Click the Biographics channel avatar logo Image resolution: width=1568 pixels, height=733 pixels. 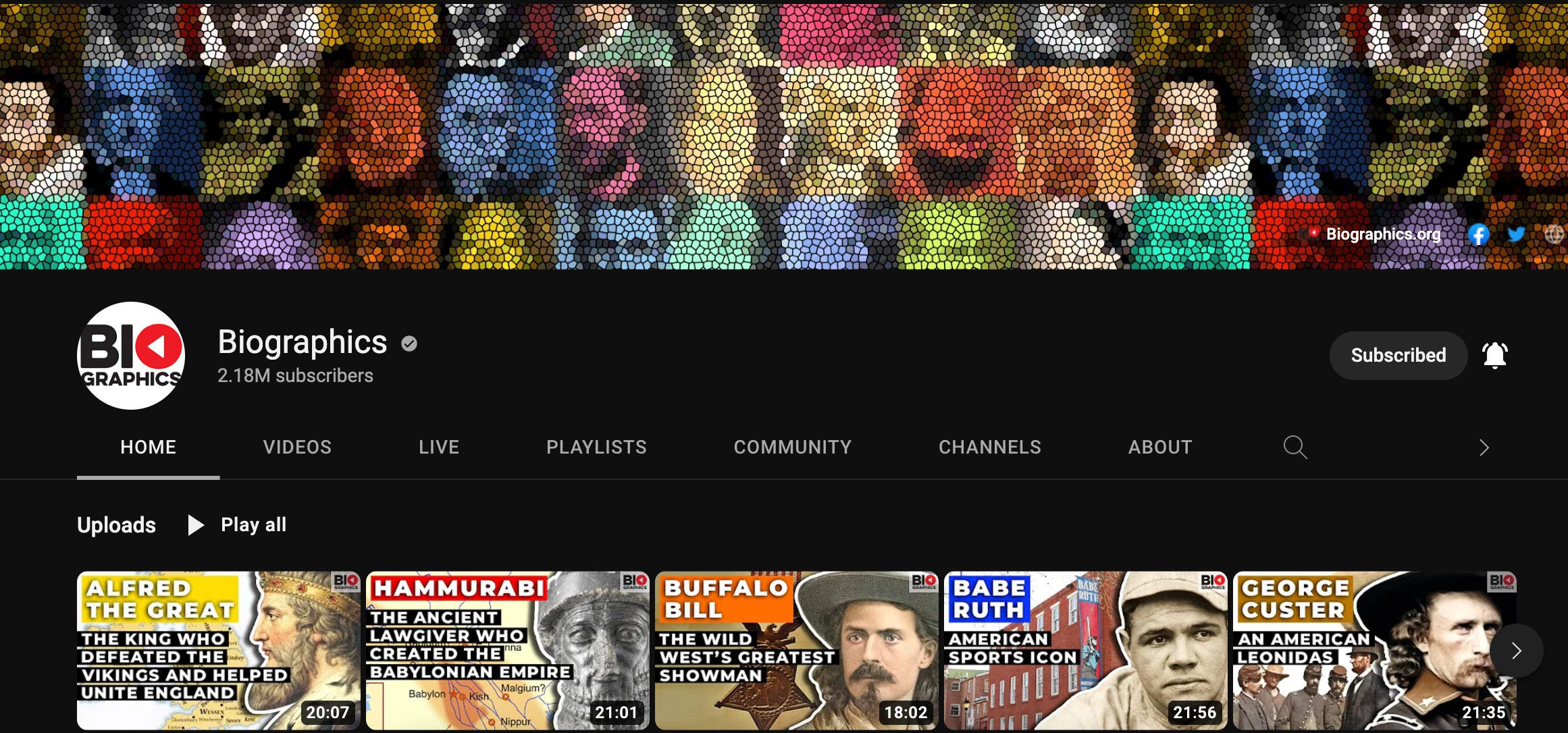pos(131,356)
